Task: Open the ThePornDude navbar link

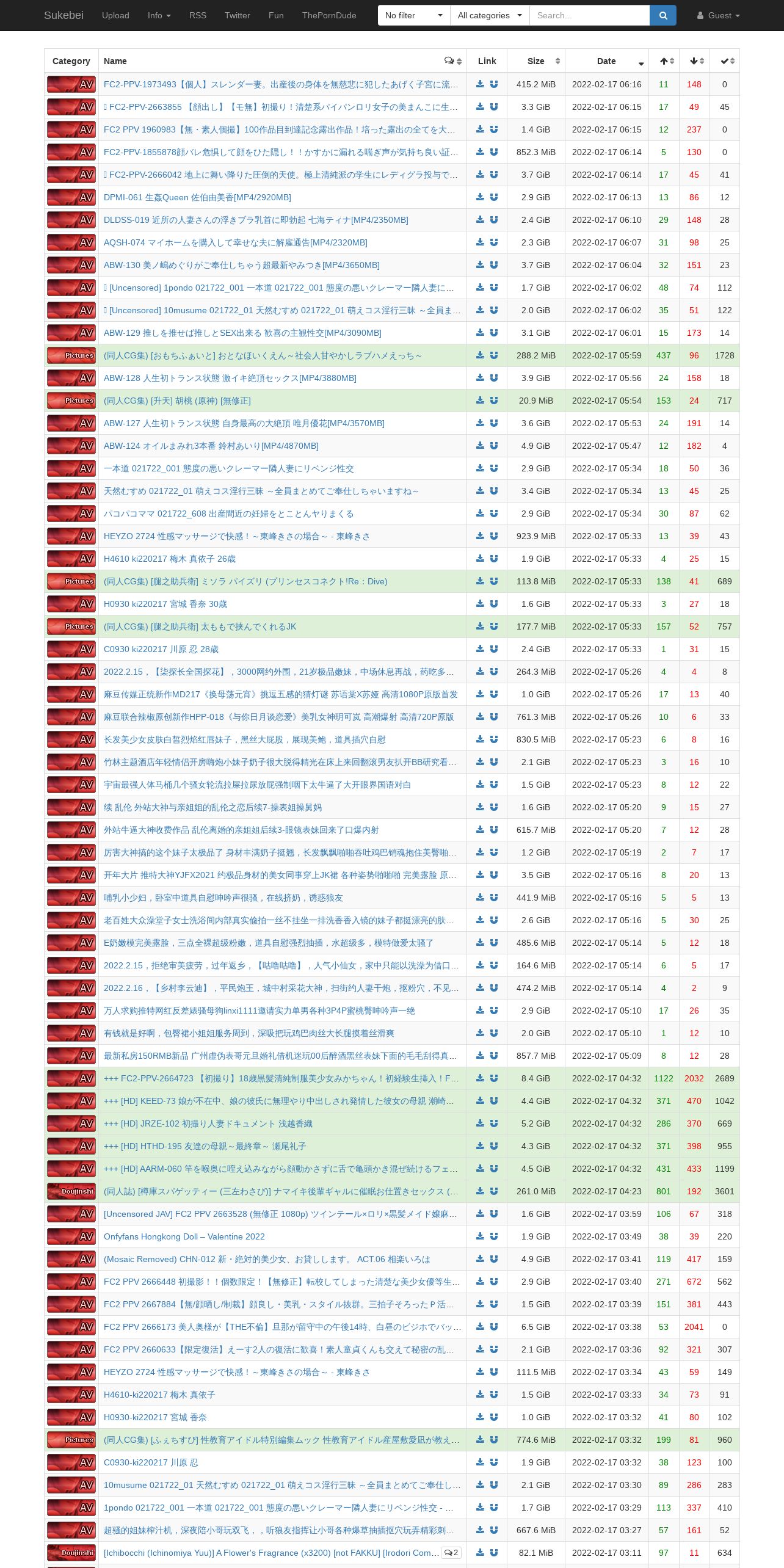Action: (329, 15)
